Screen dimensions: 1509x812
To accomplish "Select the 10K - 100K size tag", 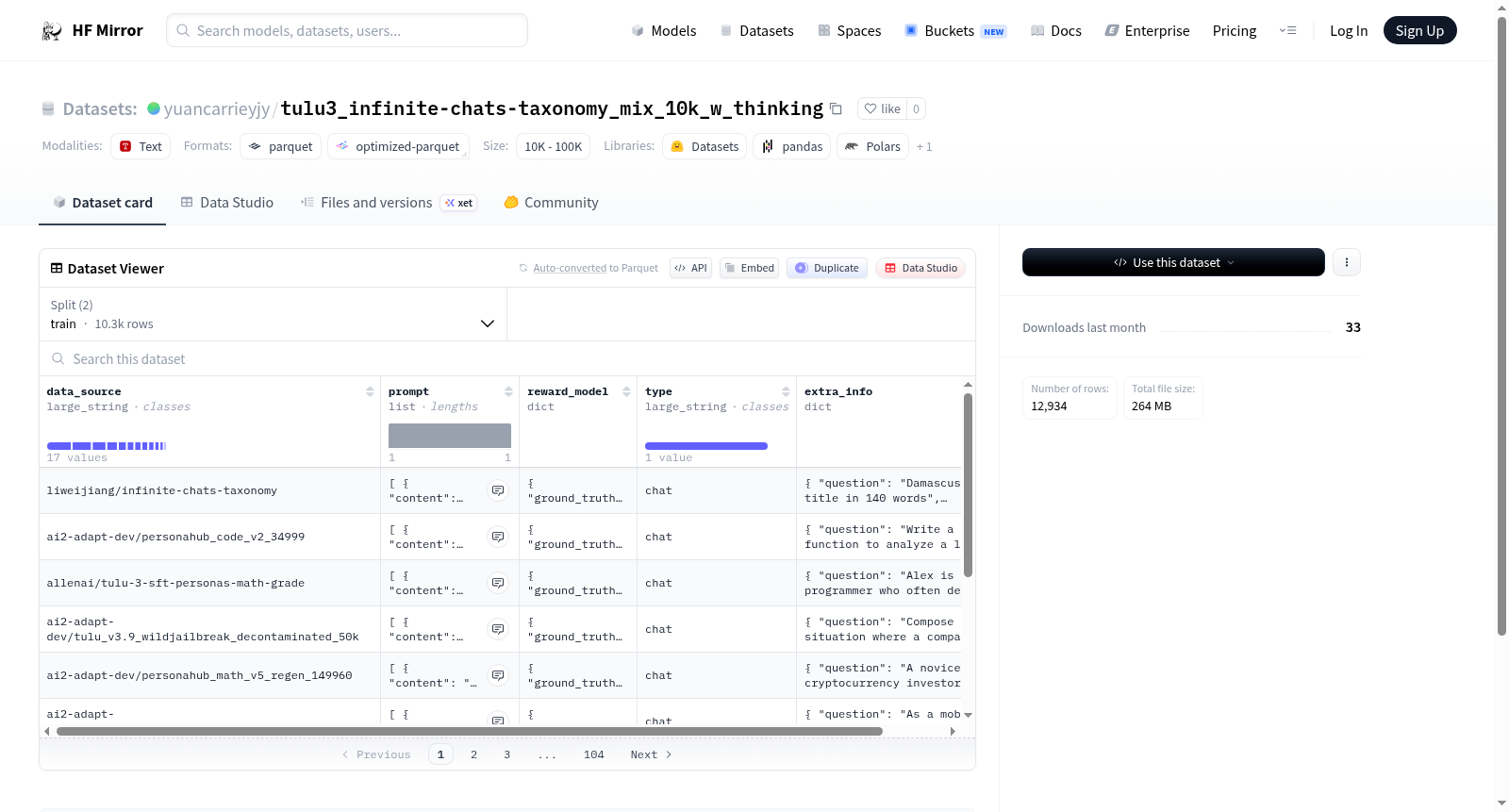I will click(553, 146).
